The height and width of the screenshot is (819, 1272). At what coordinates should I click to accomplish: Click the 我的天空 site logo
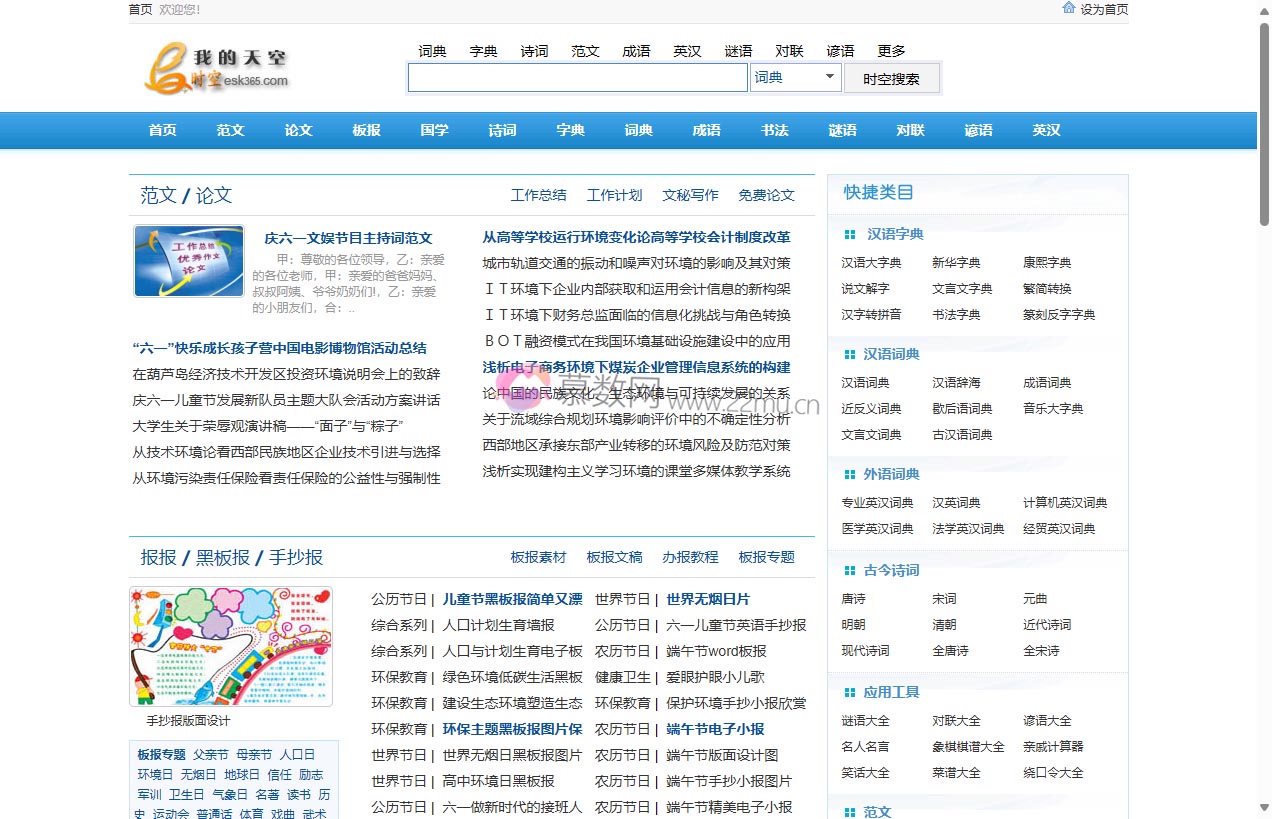218,68
